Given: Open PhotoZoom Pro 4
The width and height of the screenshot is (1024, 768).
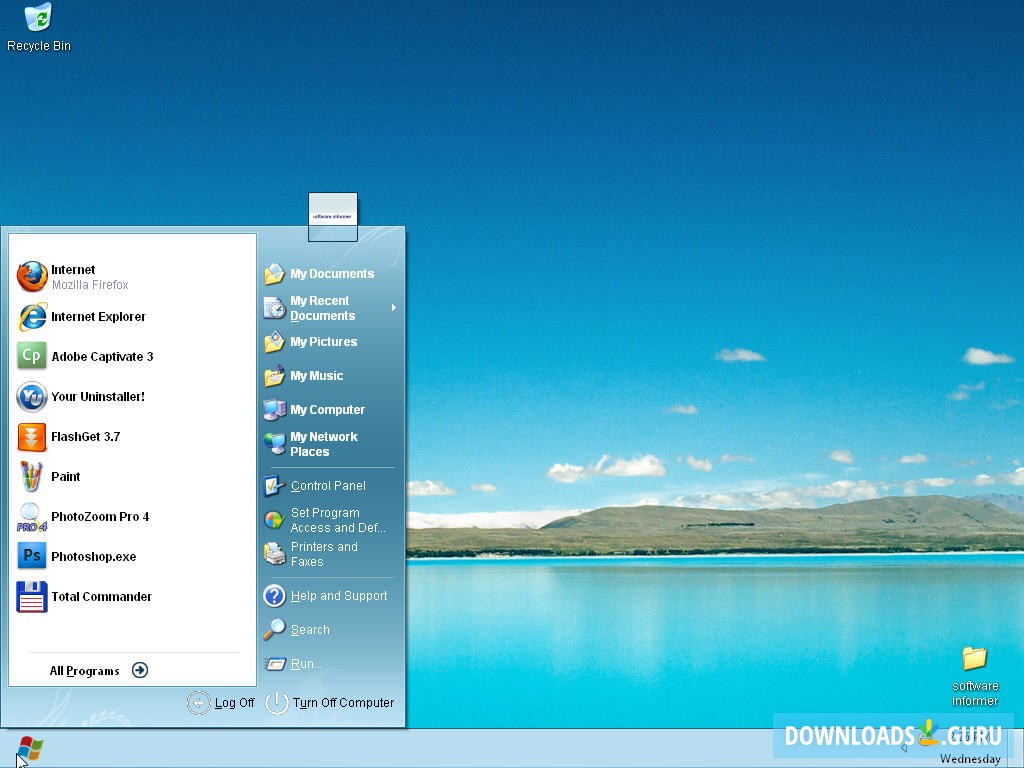Looking at the screenshot, I should 98,517.
